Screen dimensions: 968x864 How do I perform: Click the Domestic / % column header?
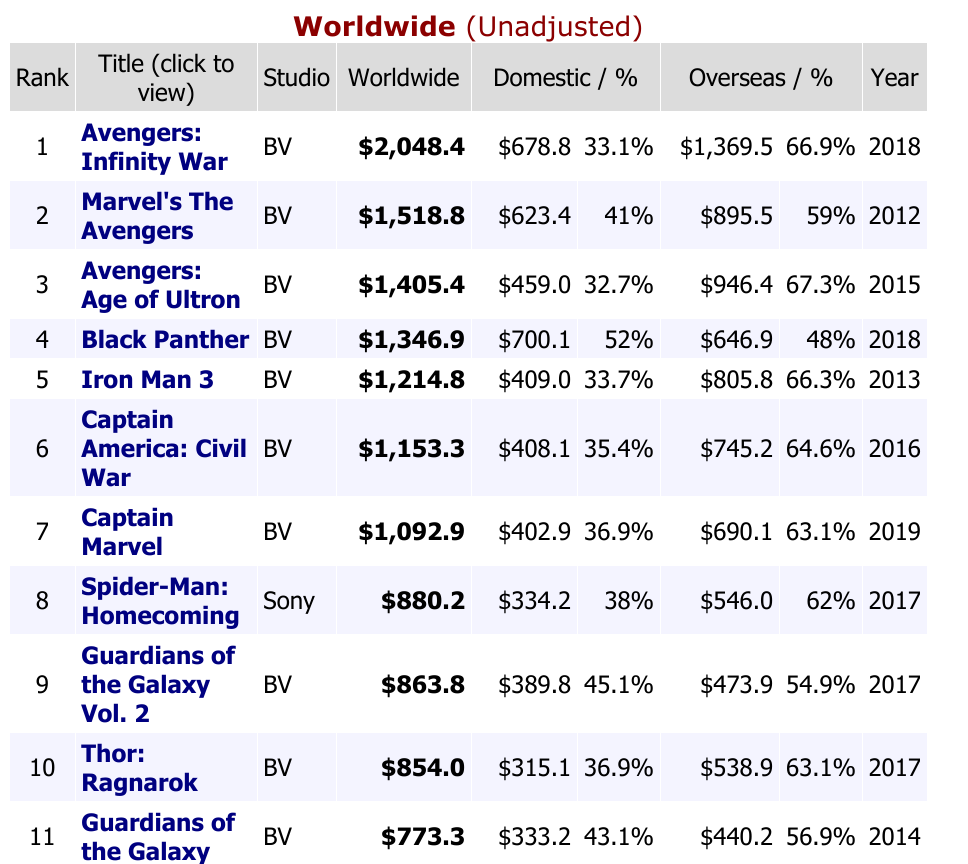565,78
